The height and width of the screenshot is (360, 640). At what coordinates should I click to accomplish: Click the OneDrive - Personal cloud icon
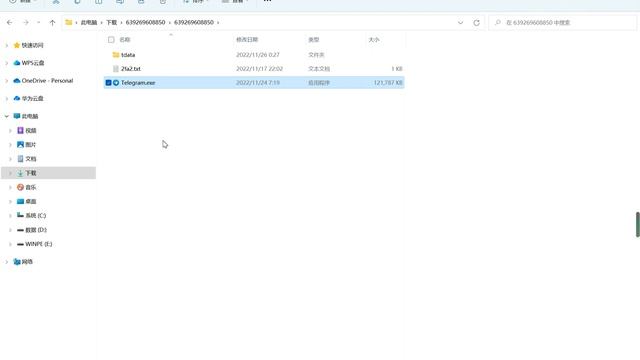click(x=17, y=81)
